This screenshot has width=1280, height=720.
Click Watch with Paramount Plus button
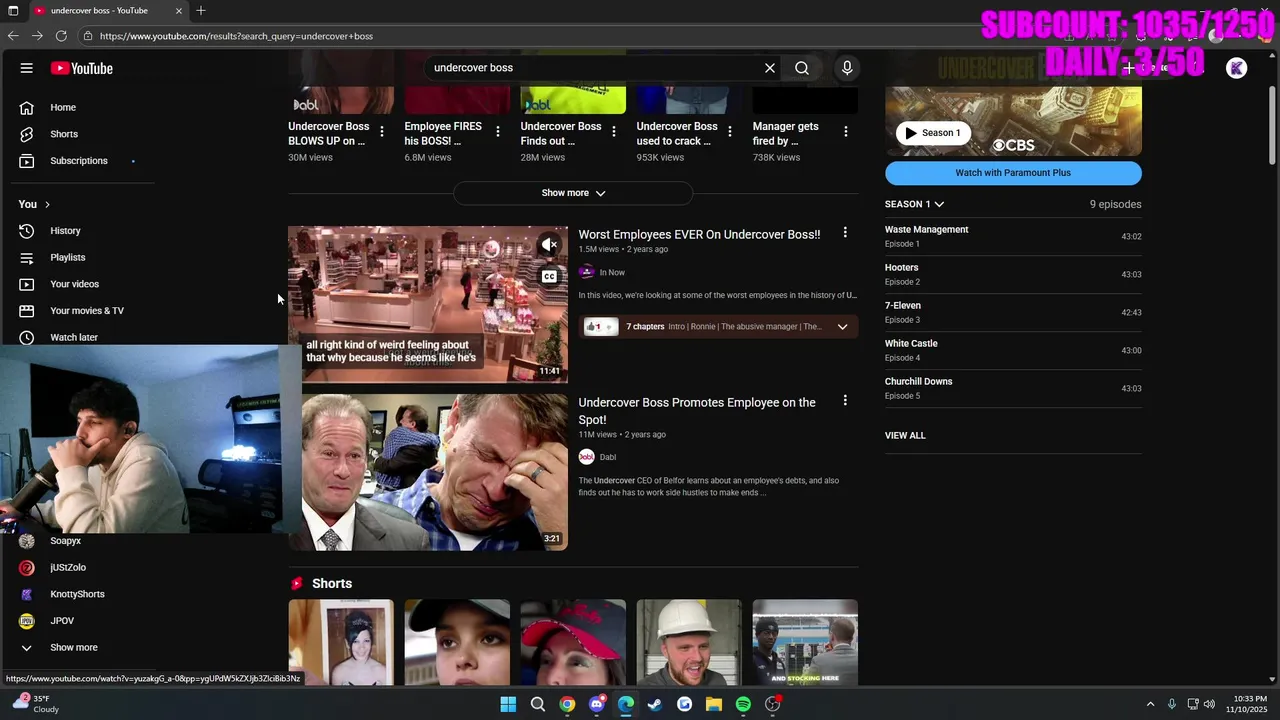[1013, 173]
